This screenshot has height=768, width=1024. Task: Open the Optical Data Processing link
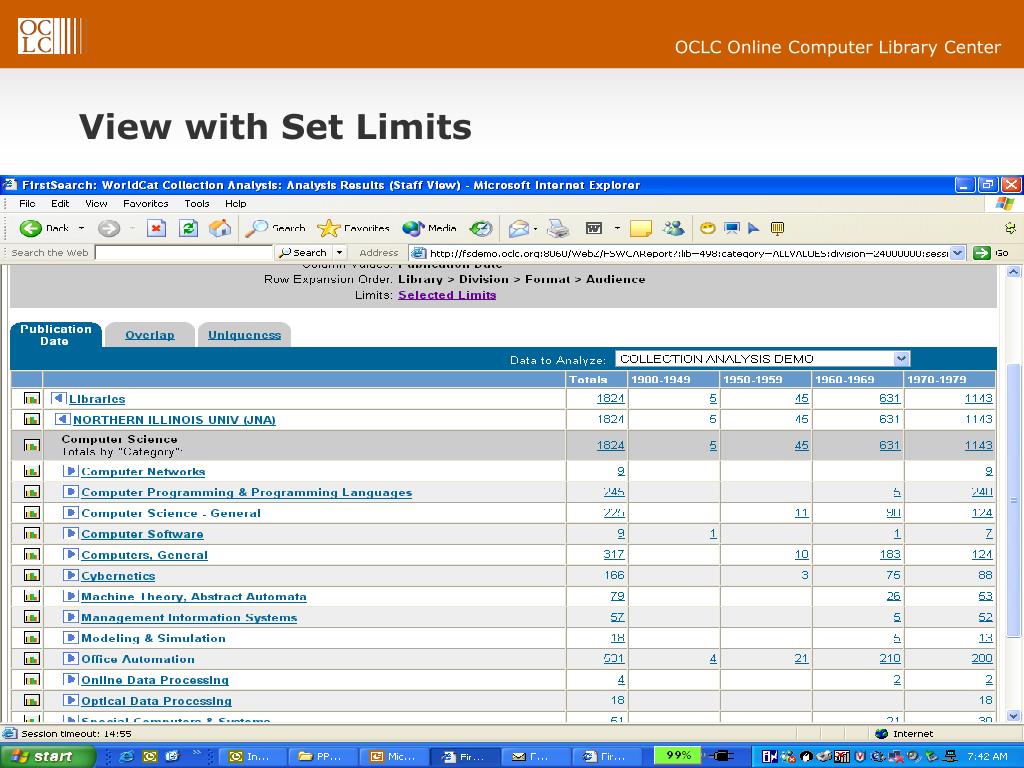point(156,701)
